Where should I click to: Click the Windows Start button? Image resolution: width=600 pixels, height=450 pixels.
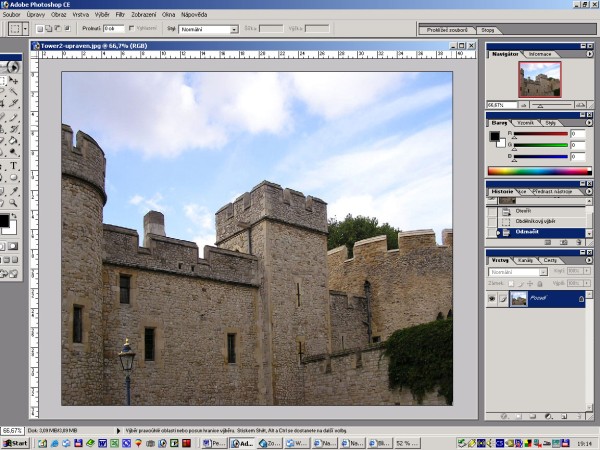(15, 442)
